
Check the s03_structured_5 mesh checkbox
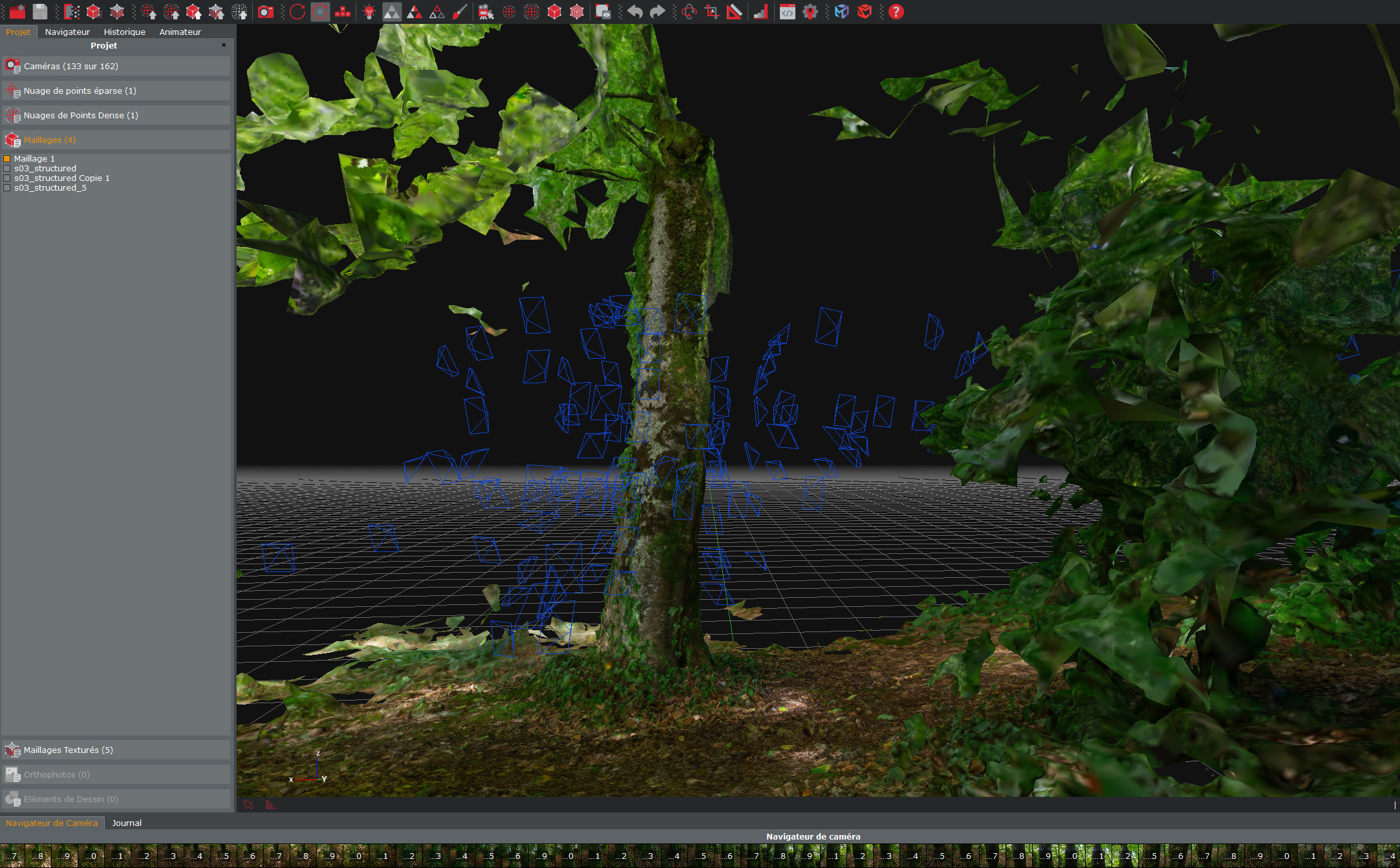tap(7, 188)
